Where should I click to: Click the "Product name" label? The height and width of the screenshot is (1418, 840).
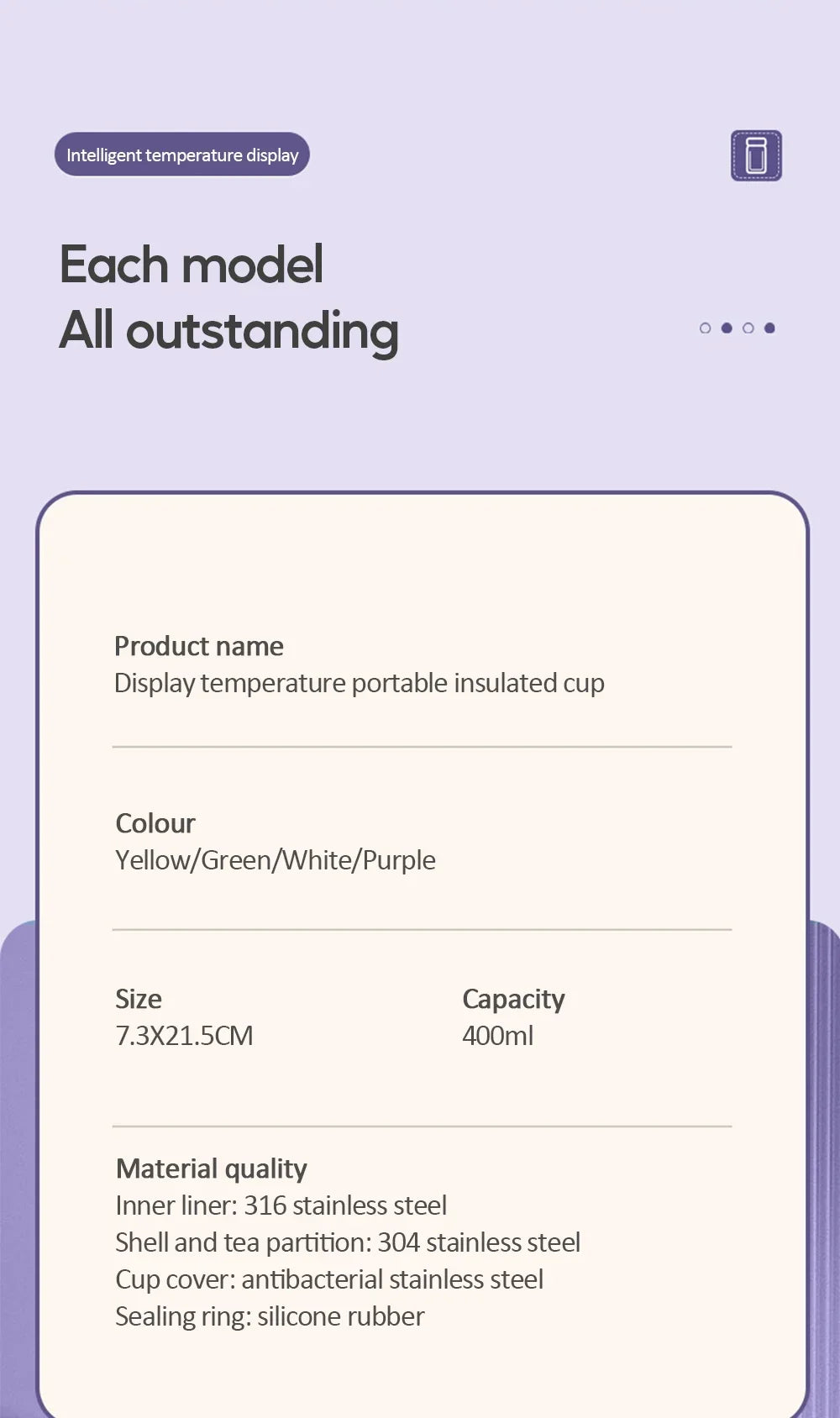pos(199,646)
